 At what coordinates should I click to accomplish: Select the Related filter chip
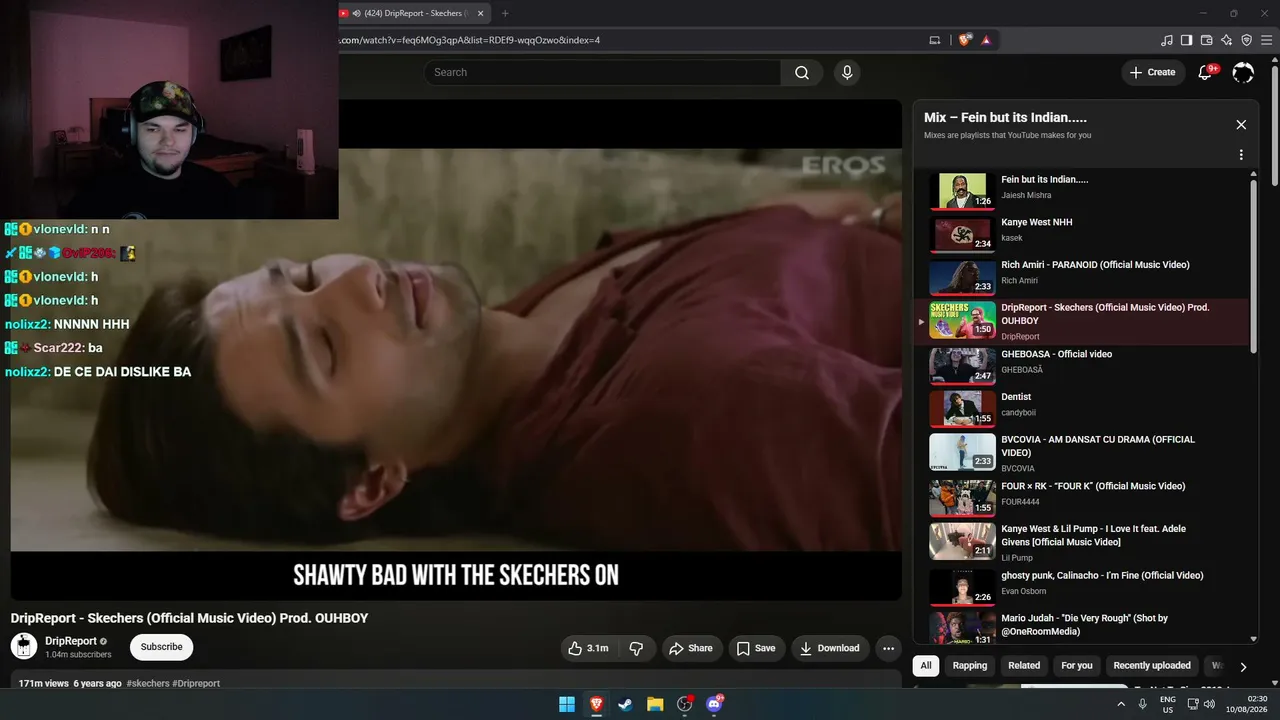(x=1024, y=665)
